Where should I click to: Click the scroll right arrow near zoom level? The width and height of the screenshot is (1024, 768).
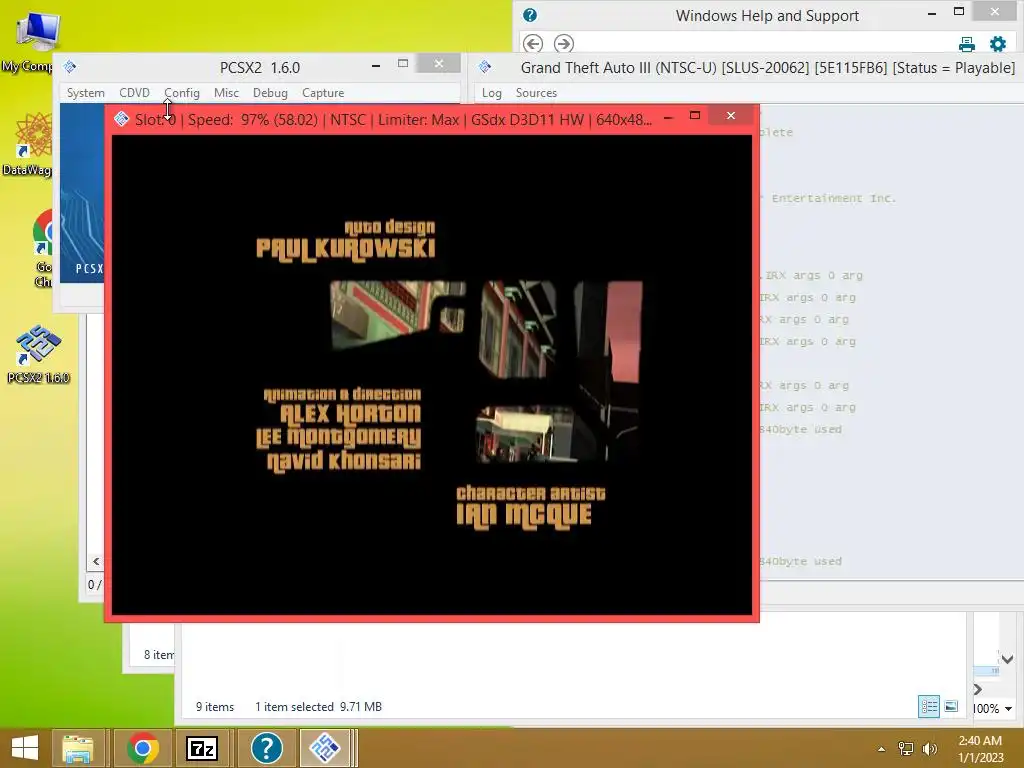(x=978, y=689)
